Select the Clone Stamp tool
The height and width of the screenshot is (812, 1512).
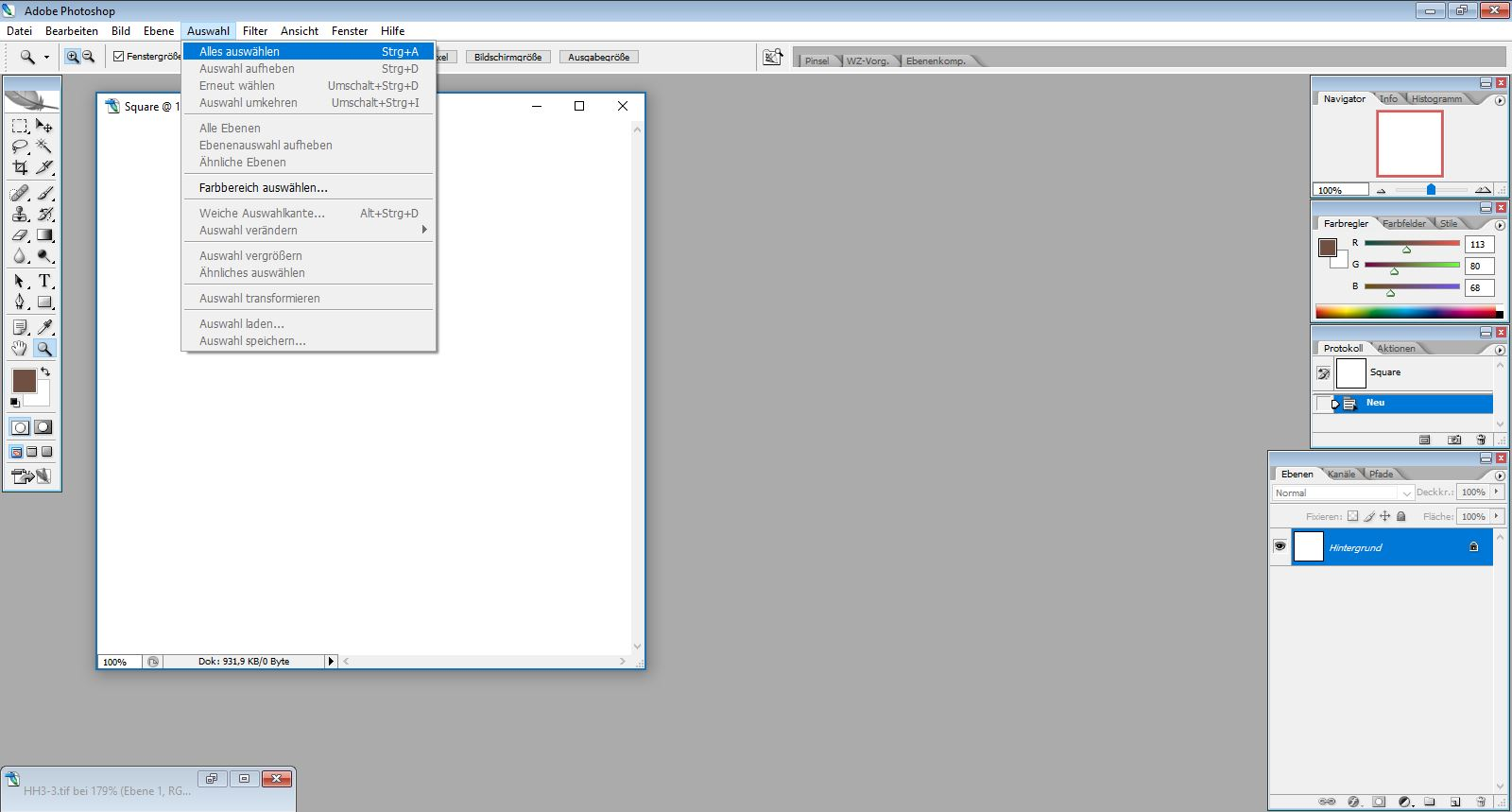click(20, 214)
